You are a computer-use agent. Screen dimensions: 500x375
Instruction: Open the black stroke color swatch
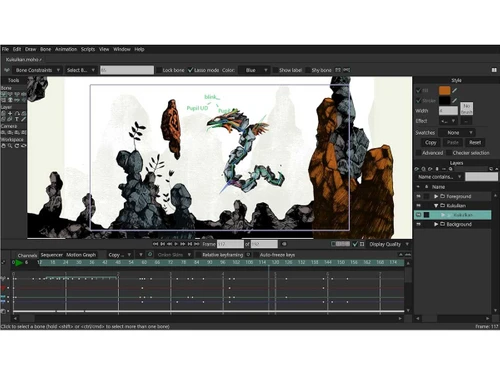444,100
